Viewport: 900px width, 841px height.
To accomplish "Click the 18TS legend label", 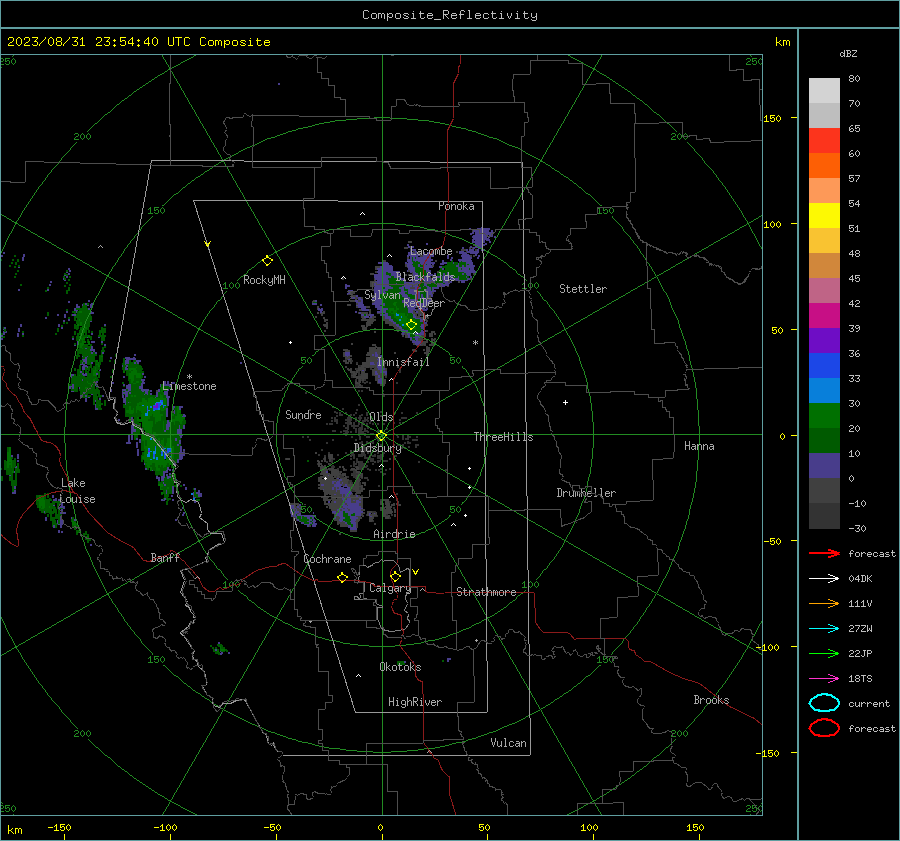I will pos(860,679).
